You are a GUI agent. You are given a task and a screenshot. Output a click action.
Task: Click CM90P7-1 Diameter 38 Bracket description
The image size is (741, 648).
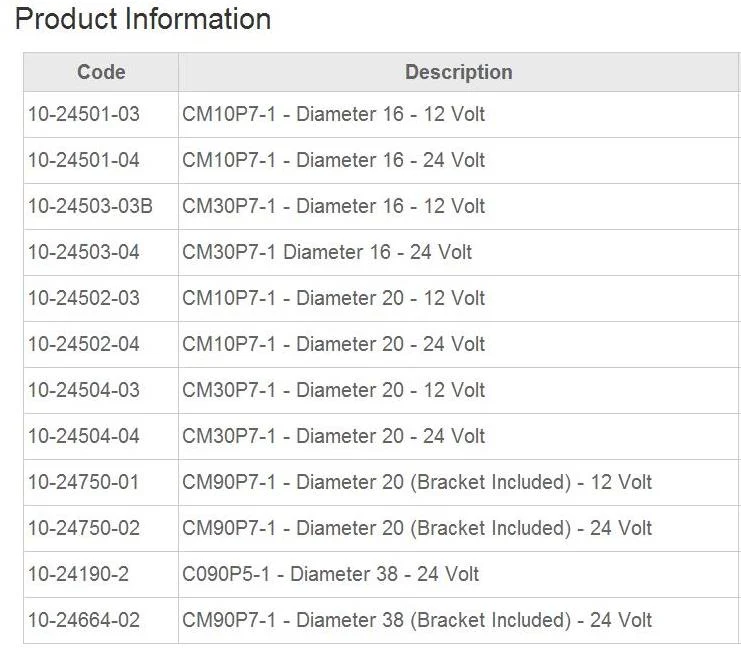coord(417,620)
